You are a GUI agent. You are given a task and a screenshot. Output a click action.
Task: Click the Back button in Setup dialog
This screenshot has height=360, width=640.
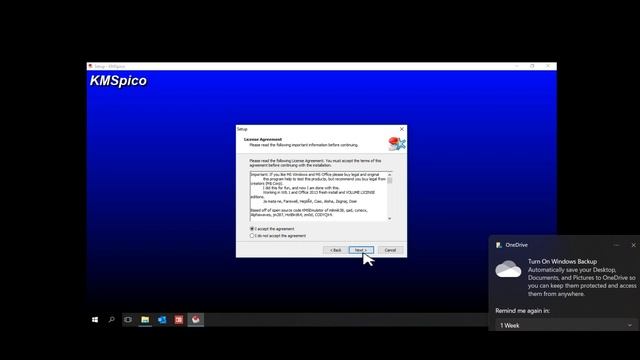pyautogui.click(x=336, y=250)
